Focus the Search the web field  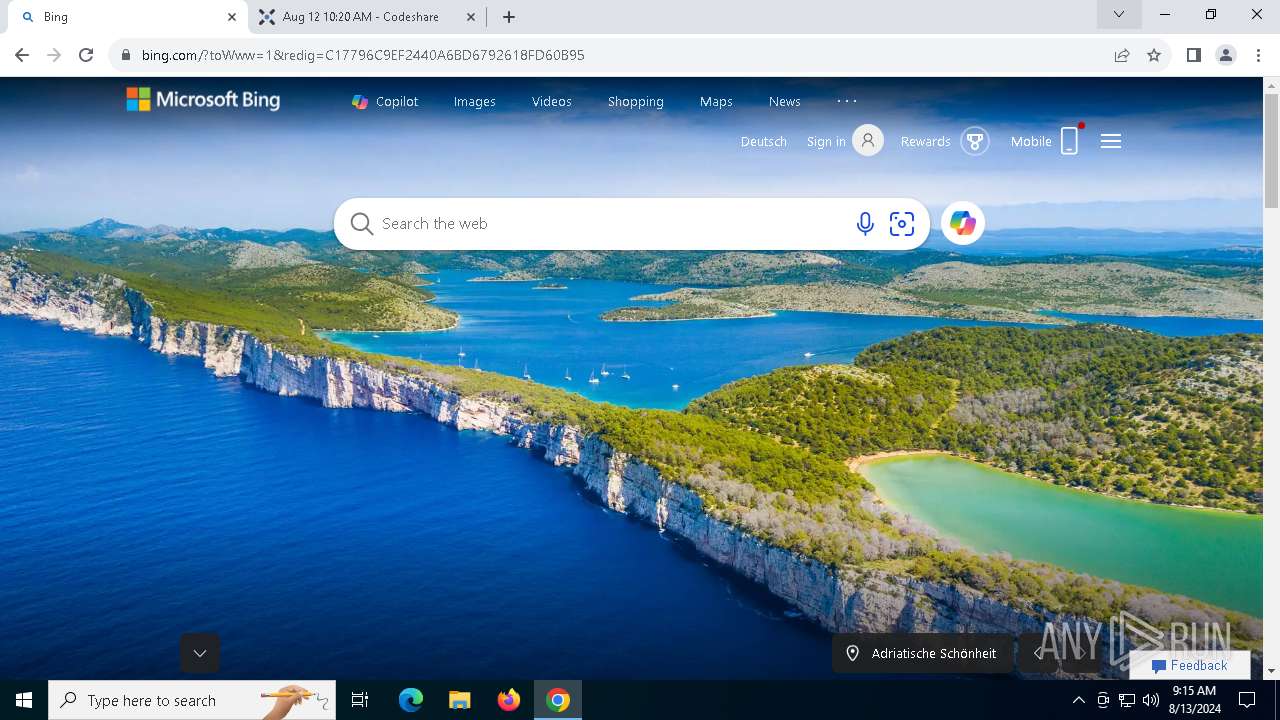click(x=610, y=224)
